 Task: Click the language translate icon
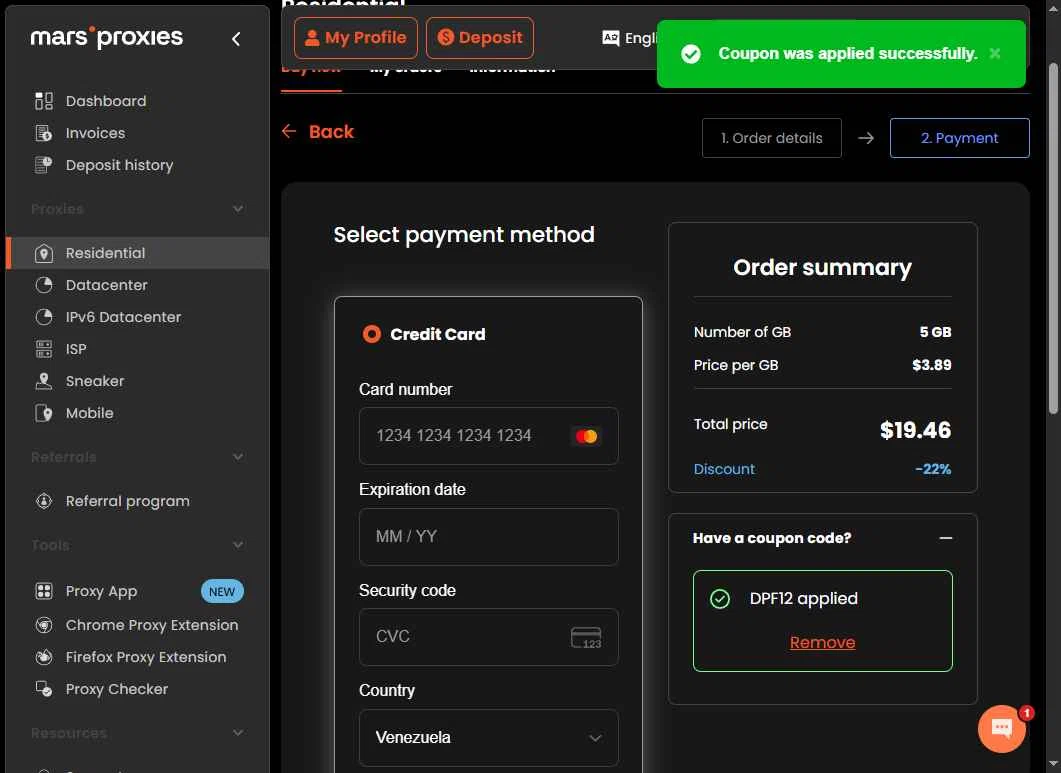pyautogui.click(x=610, y=38)
